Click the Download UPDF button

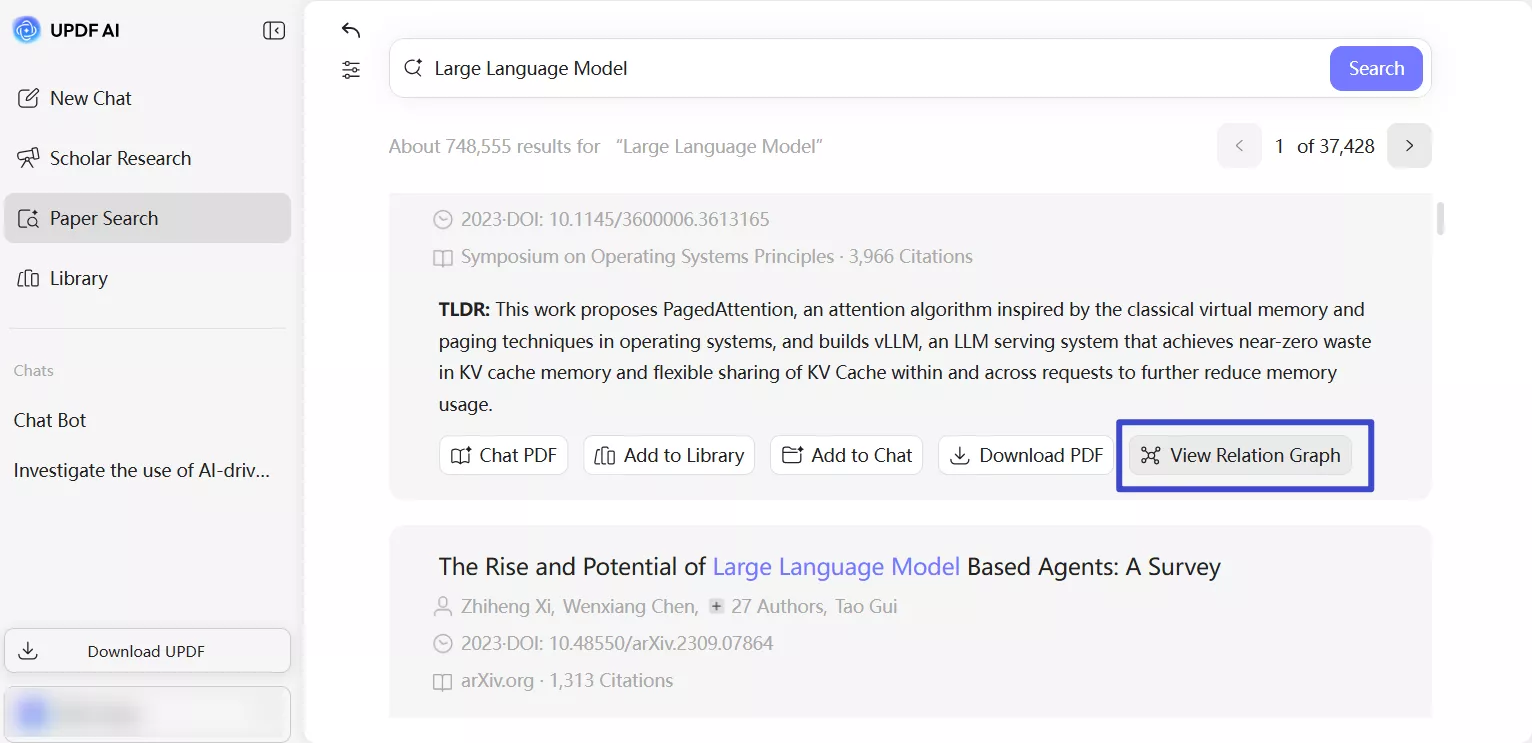(x=146, y=651)
